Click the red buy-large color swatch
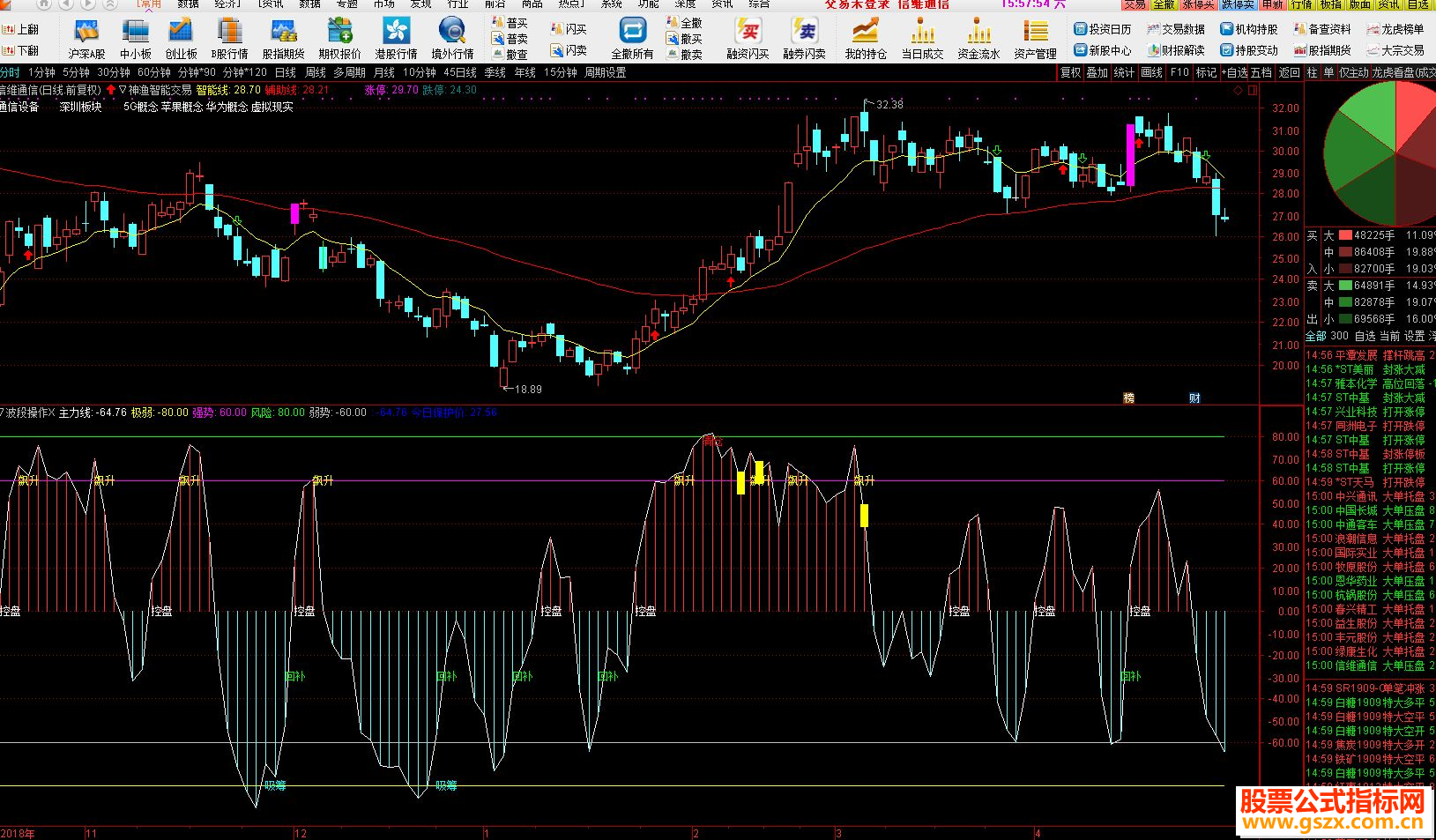 point(1345,235)
